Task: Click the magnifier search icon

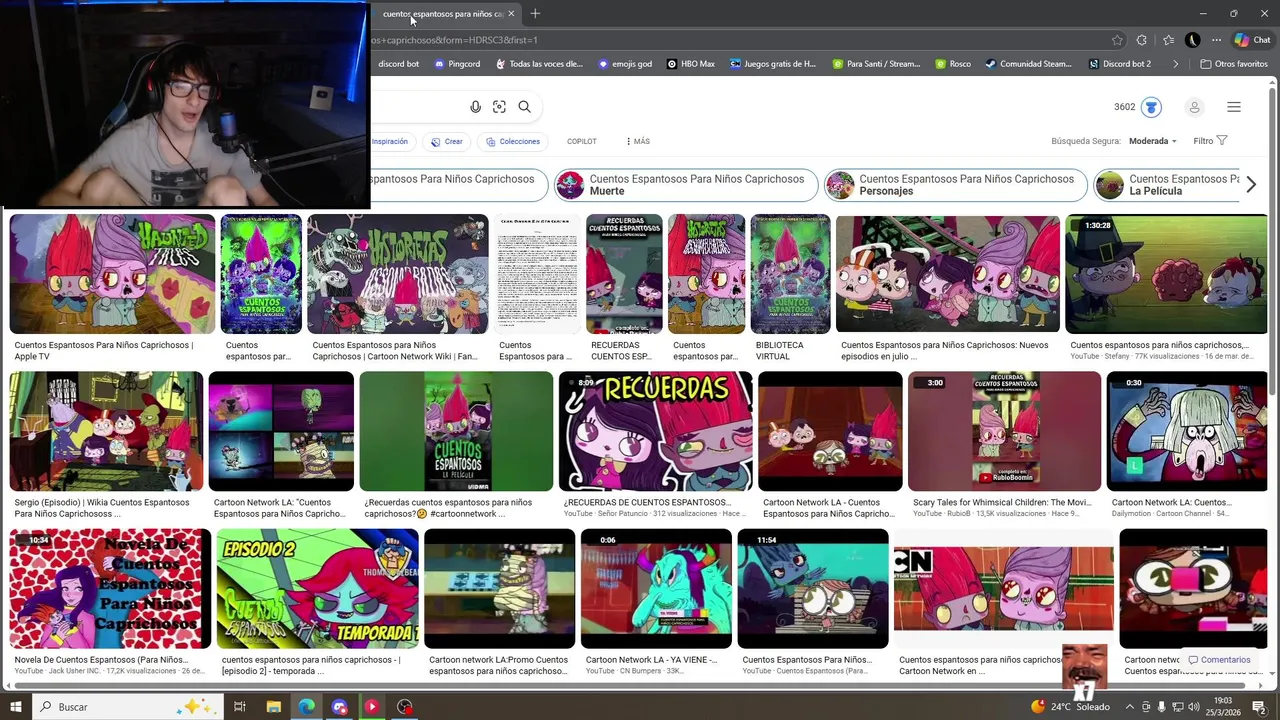Action: click(x=524, y=107)
